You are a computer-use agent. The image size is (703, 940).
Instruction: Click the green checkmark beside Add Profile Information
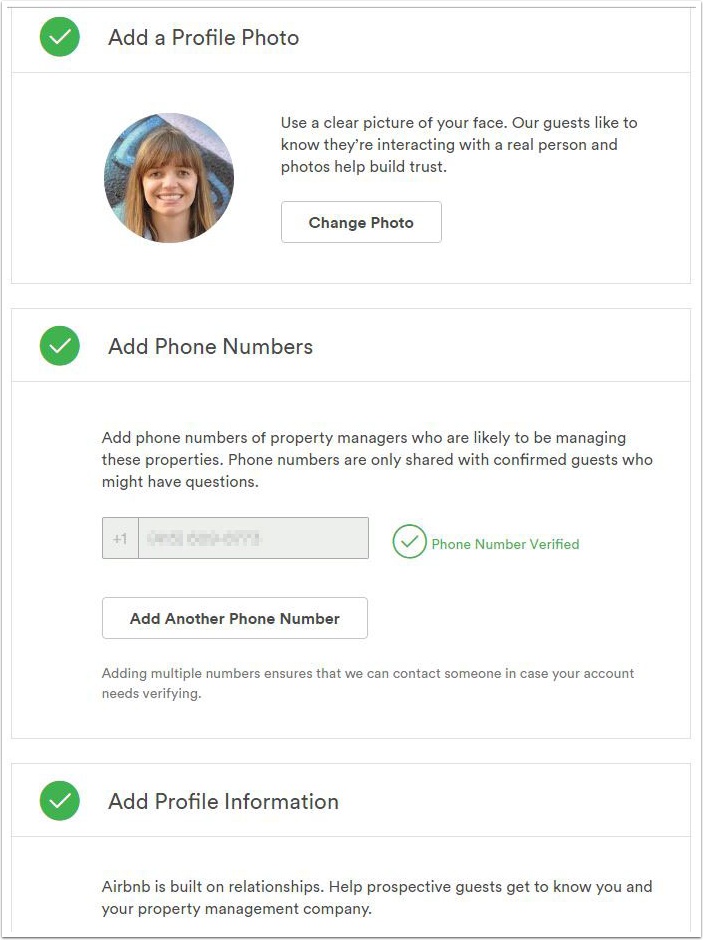(59, 800)
